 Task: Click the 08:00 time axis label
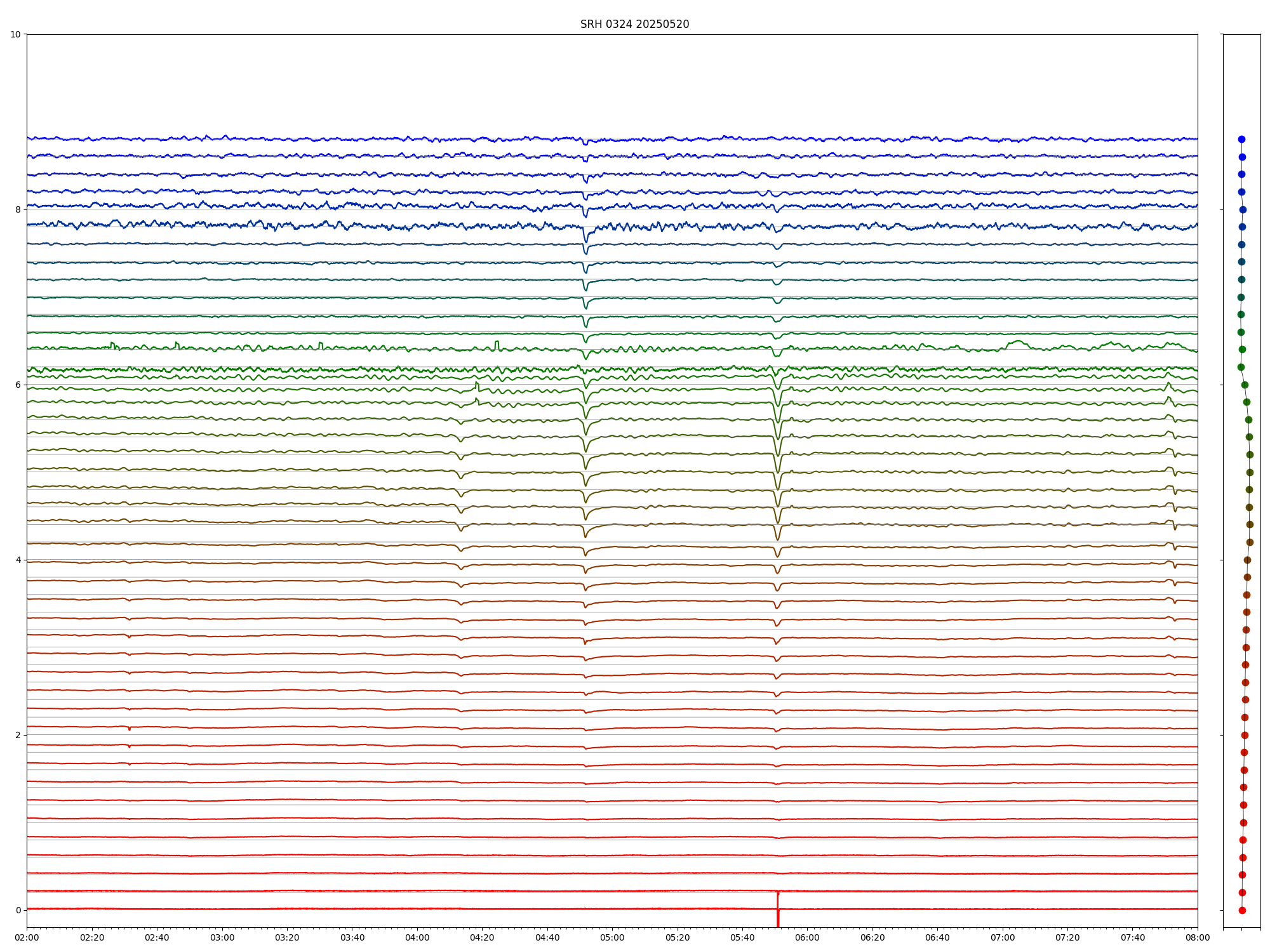pyautogui.click(x=1198, y=937)
